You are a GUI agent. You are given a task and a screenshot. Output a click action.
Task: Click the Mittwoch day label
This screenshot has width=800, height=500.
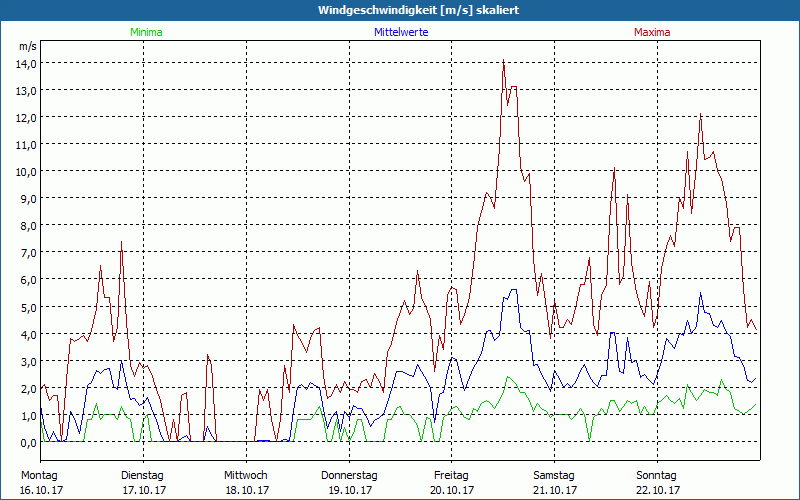tap(246, 475)
